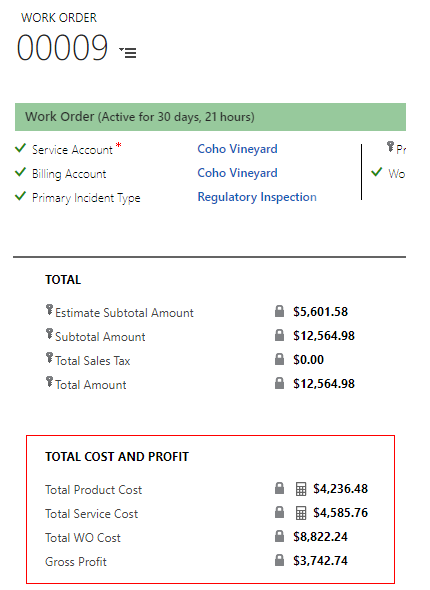Image resolution: width=430 pixels, height=590 pixels.
Task: Click the TOTAL COST AND PROFIT section header
Action: point(117,457)
